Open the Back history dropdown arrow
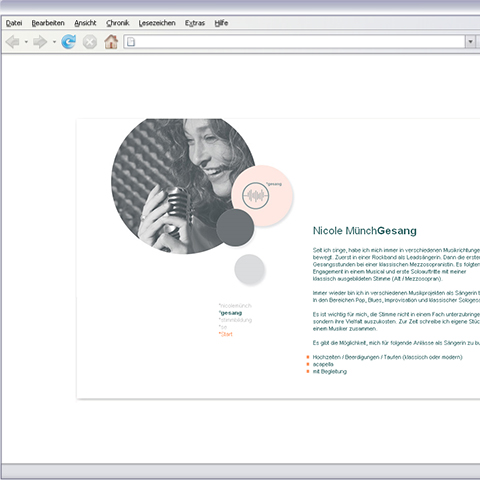This screenshot has width=480, height=480. pyautogui.click(x=26, y=42)
